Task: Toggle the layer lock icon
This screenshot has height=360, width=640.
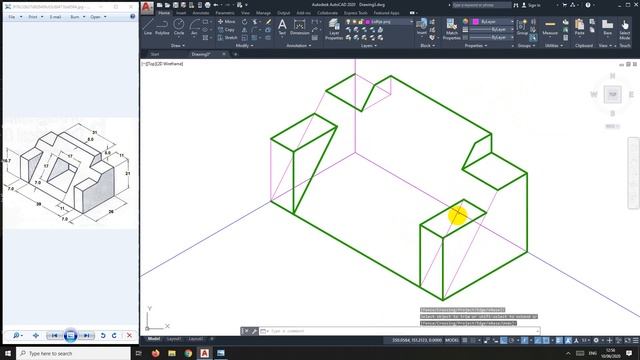Action: pyautogui.click(x=360, y=22)
